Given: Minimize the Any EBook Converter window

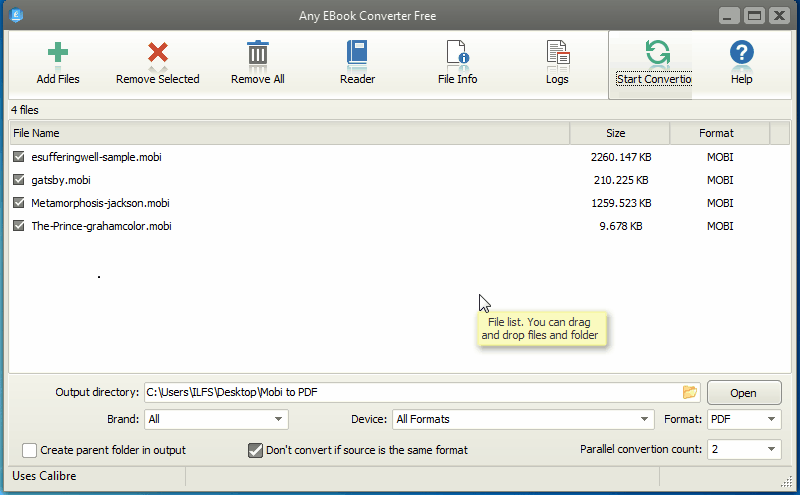Looking at the screenshot, I should point(729,16).
